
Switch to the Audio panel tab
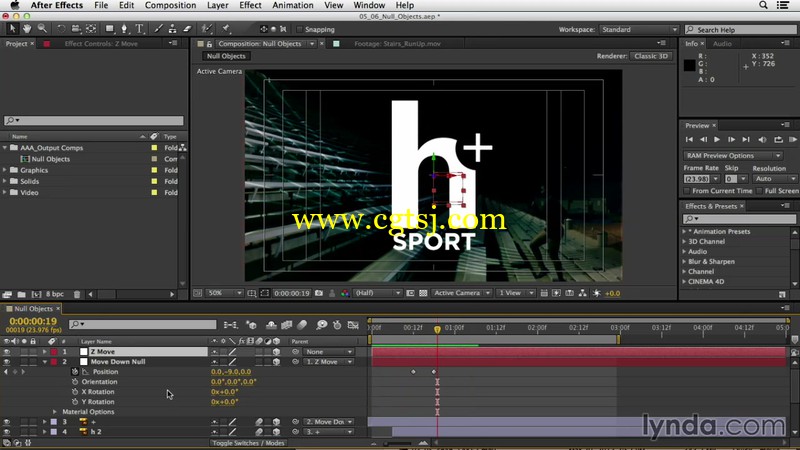[722, 44]
